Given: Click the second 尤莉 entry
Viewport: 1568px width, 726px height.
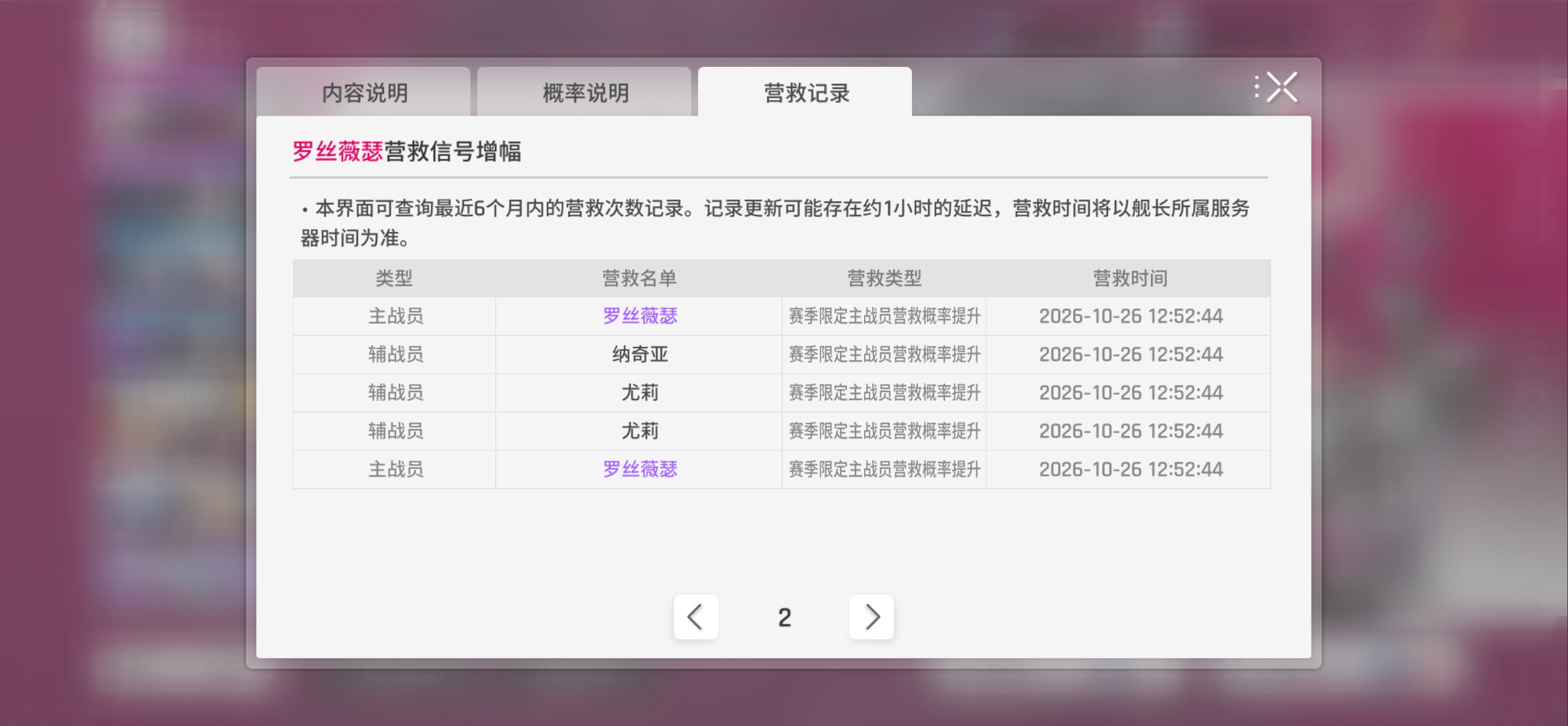Looking at the screenshot, I should point(640,431).
